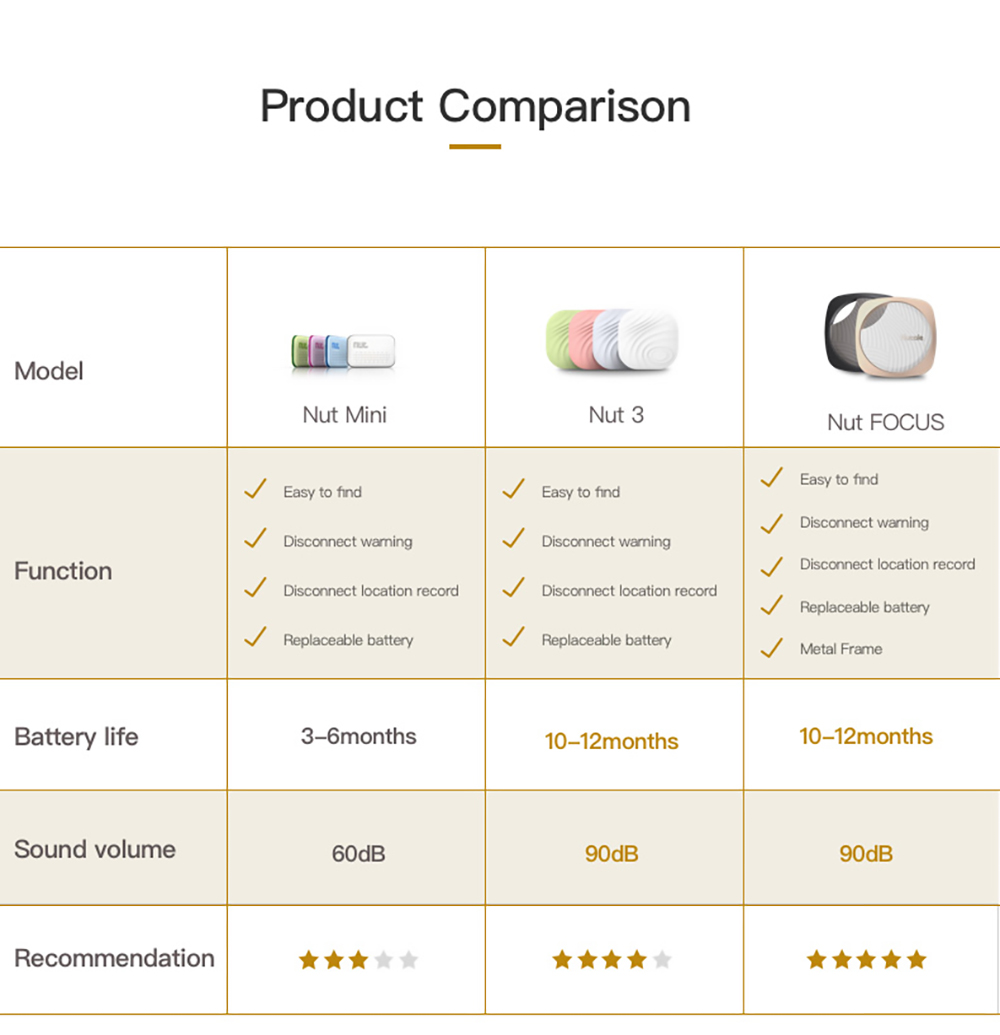
Task: Click the Nut Mini product image
Action: (x=343, y=351)
